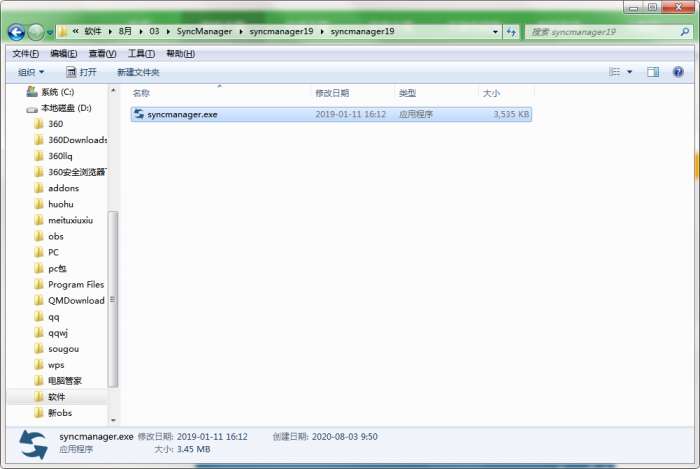
Task: Select the 新obs folder
Action: pyautogui.click(x=60, y=413)
